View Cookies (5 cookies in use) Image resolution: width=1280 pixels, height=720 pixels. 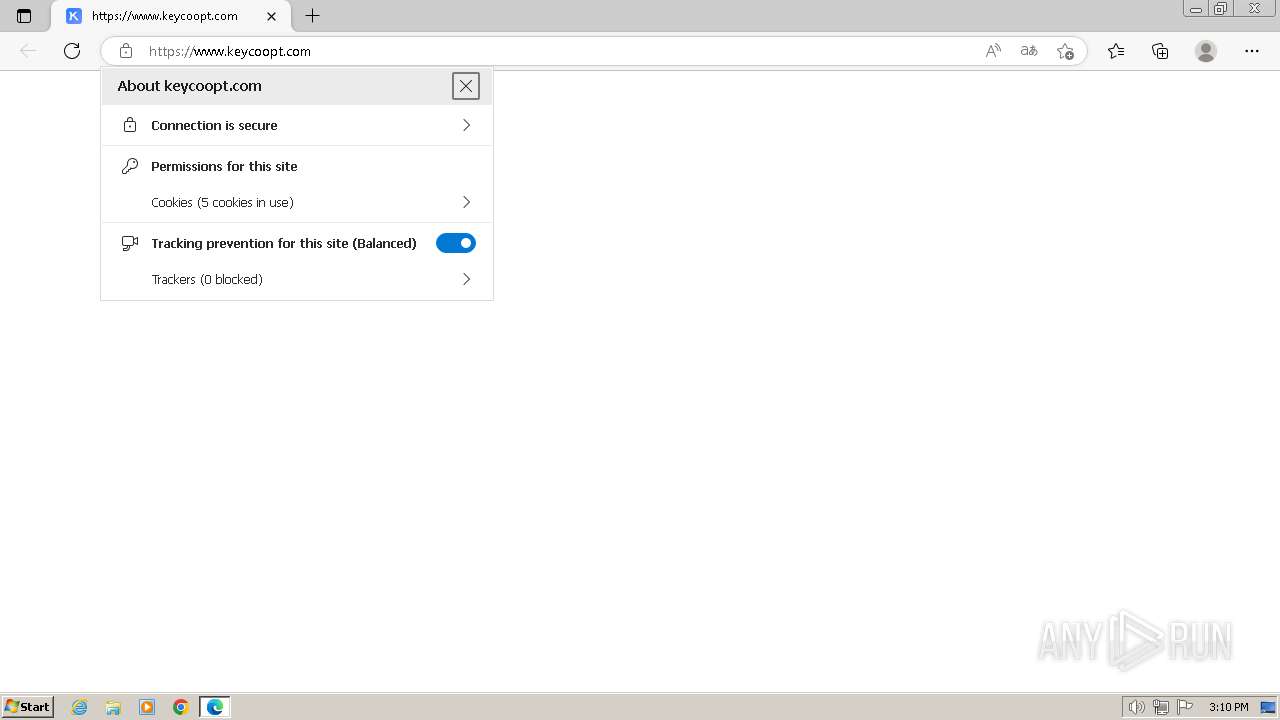click(x=297, y=202)
